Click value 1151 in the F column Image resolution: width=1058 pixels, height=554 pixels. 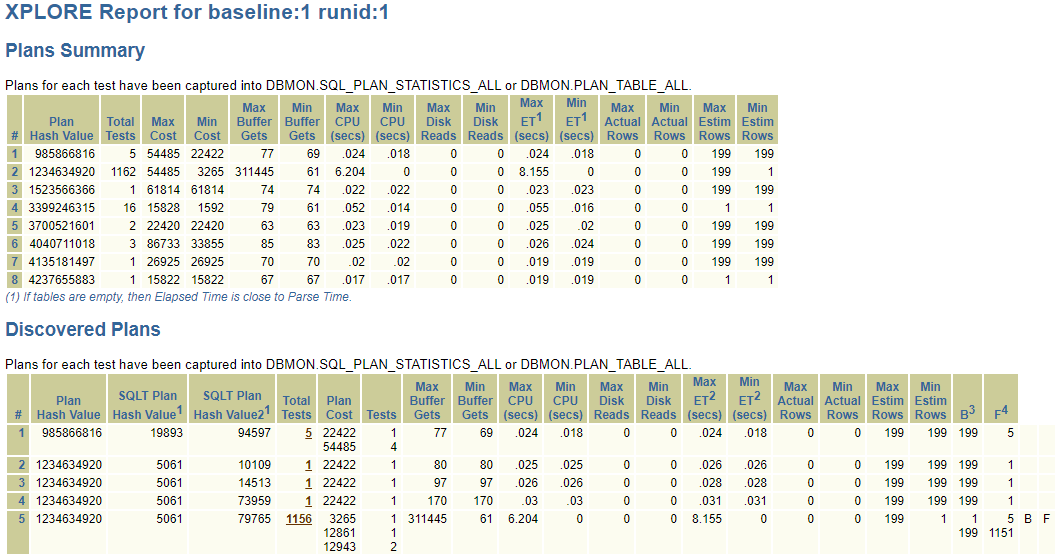click(1001, 533)
